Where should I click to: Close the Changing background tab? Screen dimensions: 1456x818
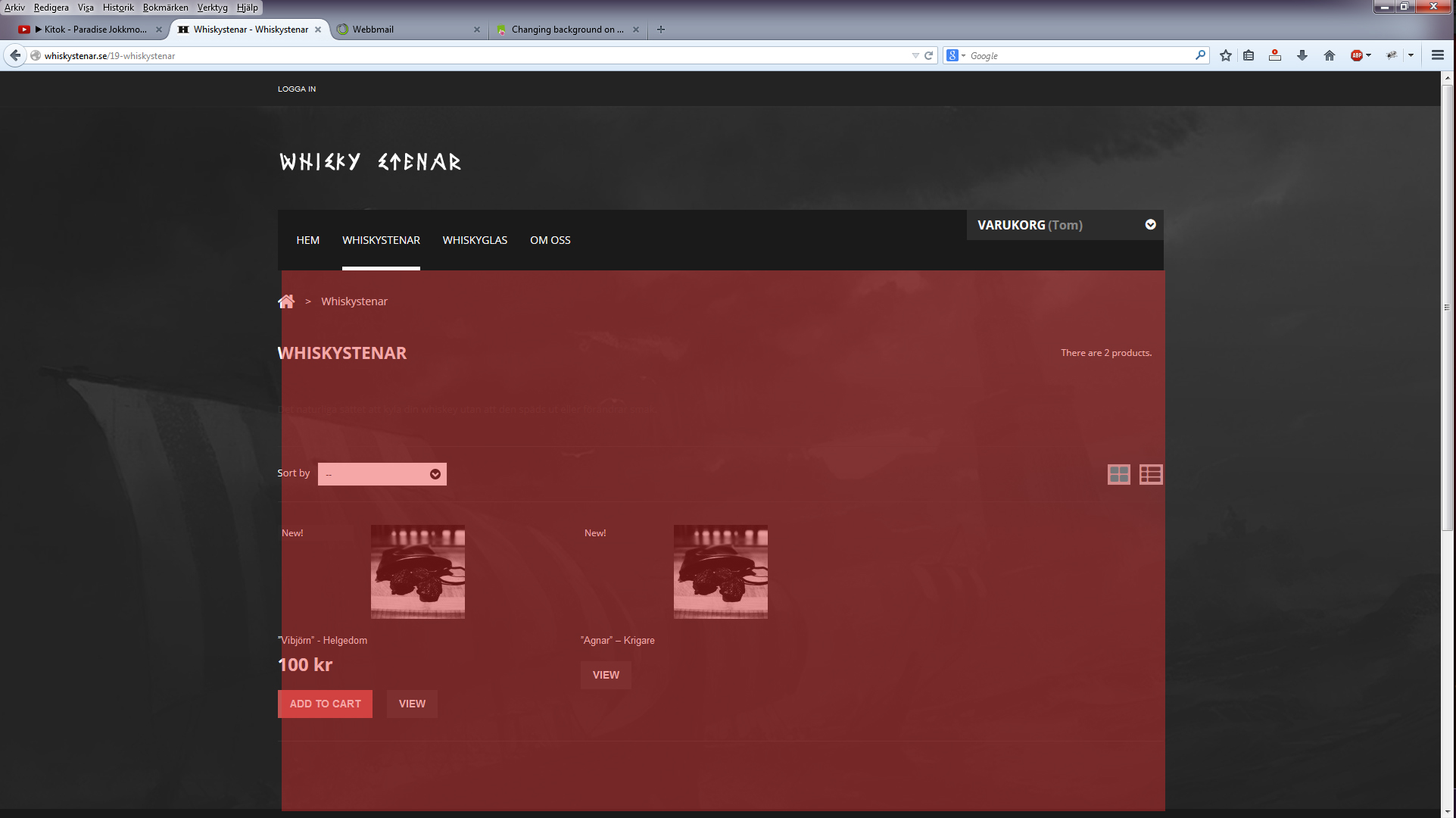[636, 30]
